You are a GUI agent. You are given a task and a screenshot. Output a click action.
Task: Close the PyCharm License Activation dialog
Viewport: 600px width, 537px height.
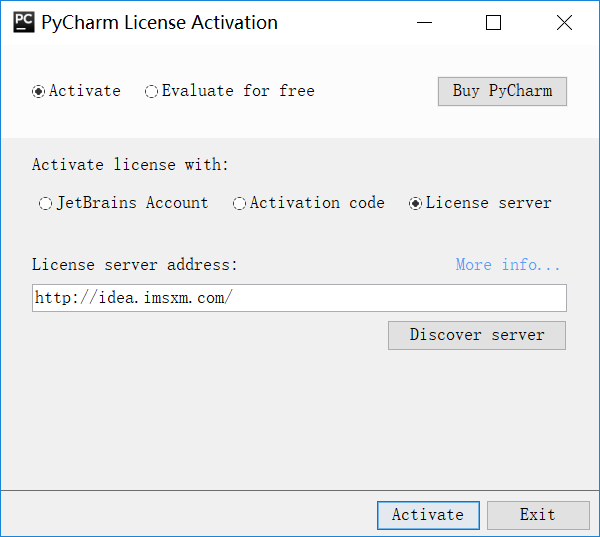point(564,23)
